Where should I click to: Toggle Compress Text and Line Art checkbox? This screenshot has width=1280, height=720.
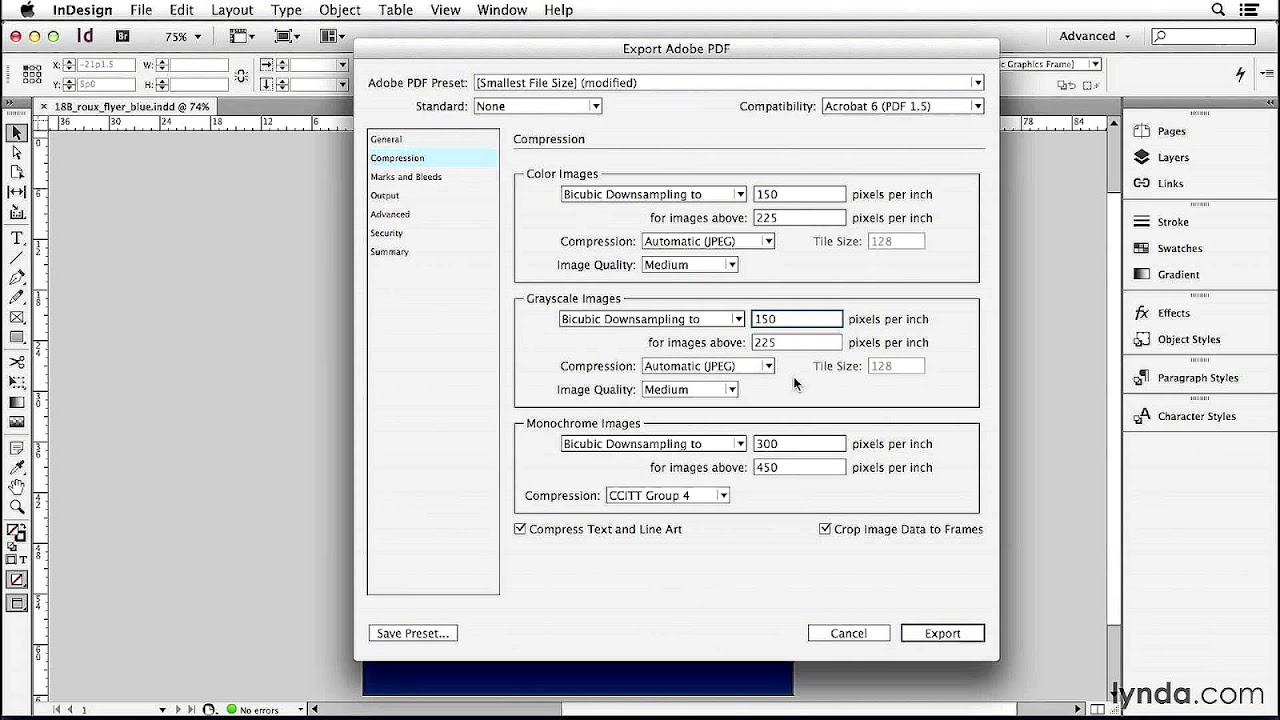pos(520,529)
